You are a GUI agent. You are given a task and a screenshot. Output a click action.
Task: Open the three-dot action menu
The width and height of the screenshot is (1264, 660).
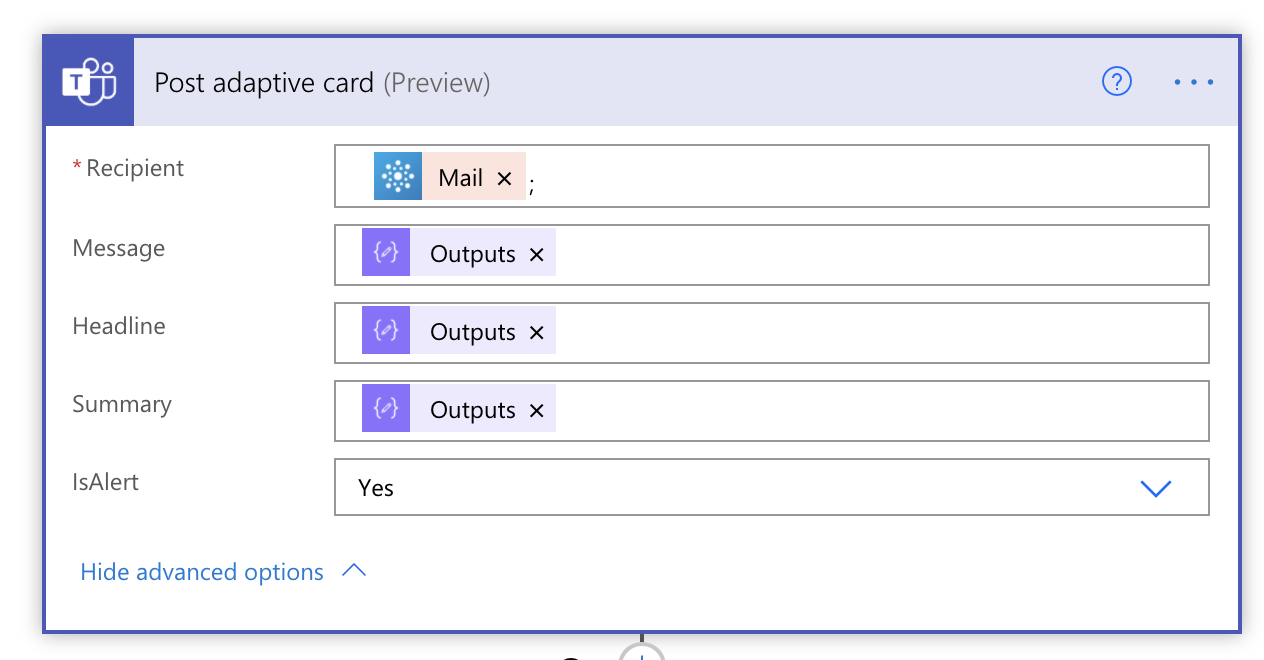click(x=1194, y=82)
